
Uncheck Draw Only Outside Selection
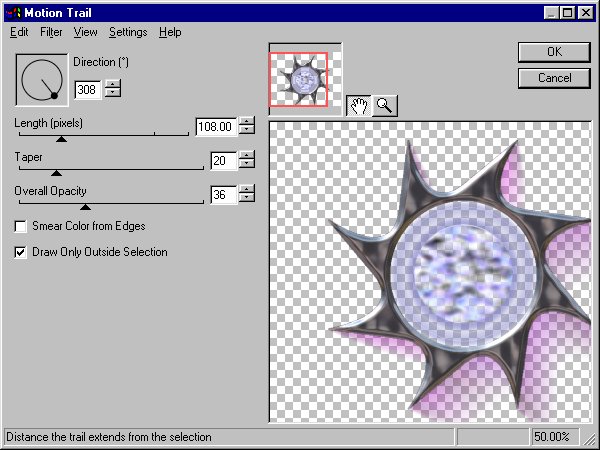point(21,252)
